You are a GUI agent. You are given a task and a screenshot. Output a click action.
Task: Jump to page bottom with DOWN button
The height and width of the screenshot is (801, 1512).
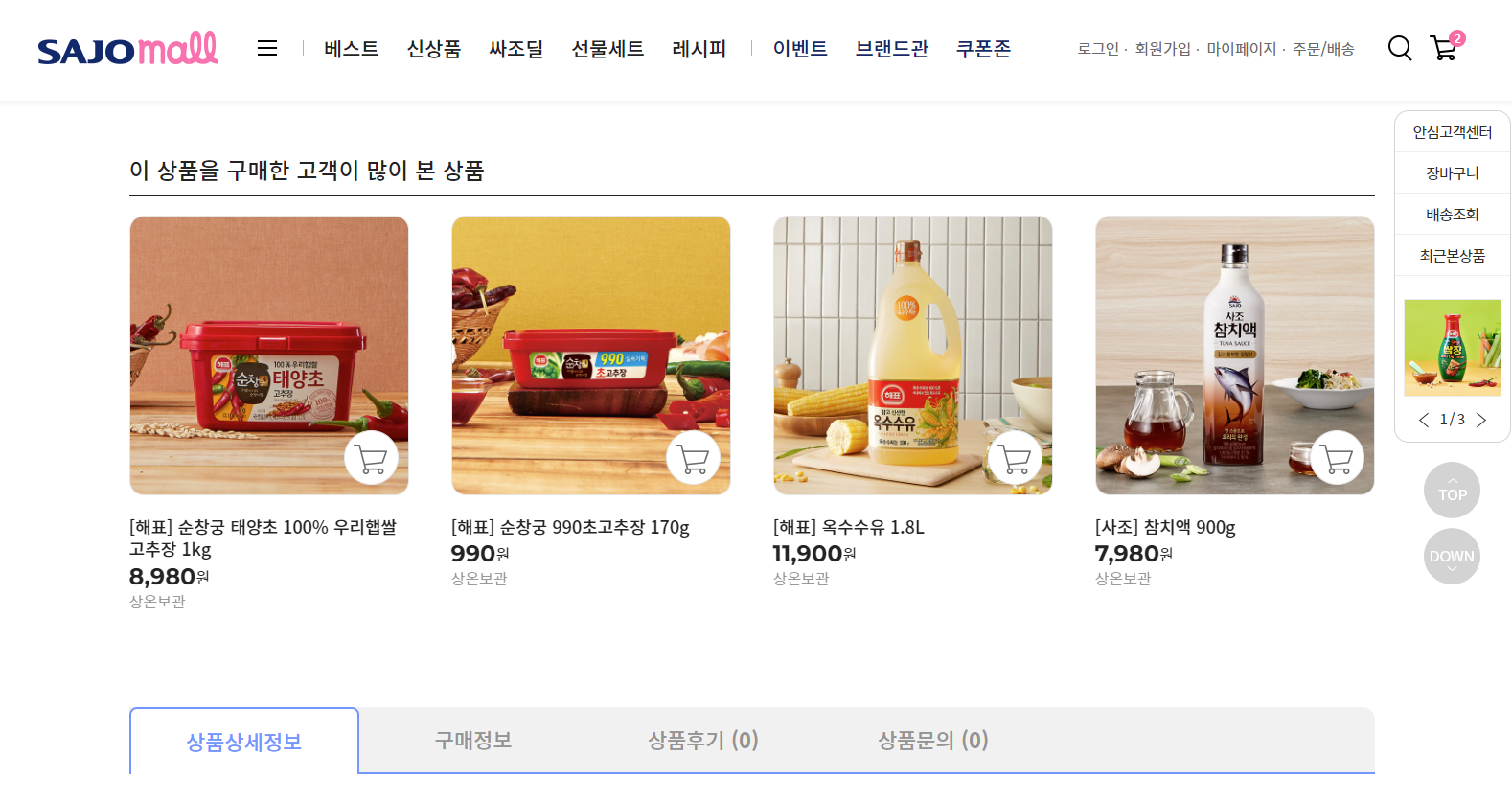tap(1452, 557)
